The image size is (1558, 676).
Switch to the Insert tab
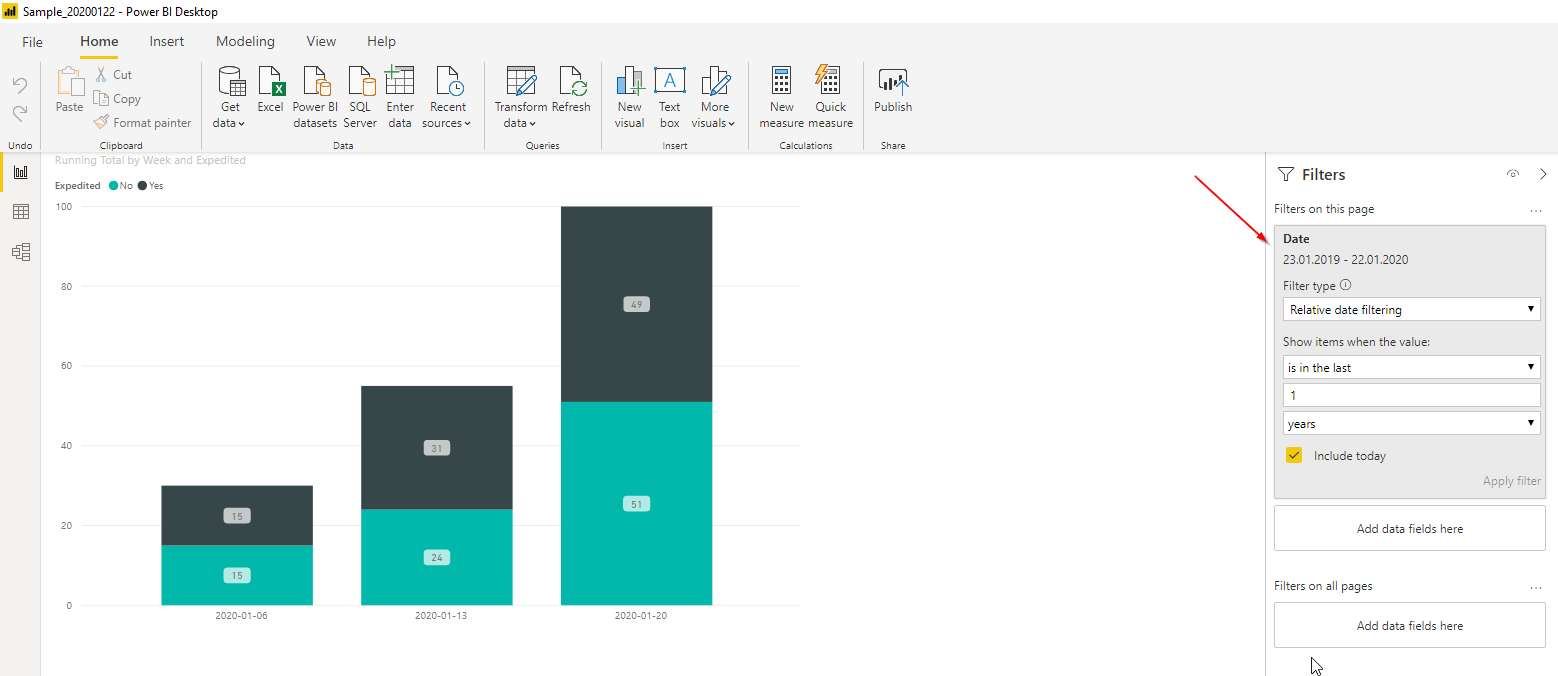167,42
